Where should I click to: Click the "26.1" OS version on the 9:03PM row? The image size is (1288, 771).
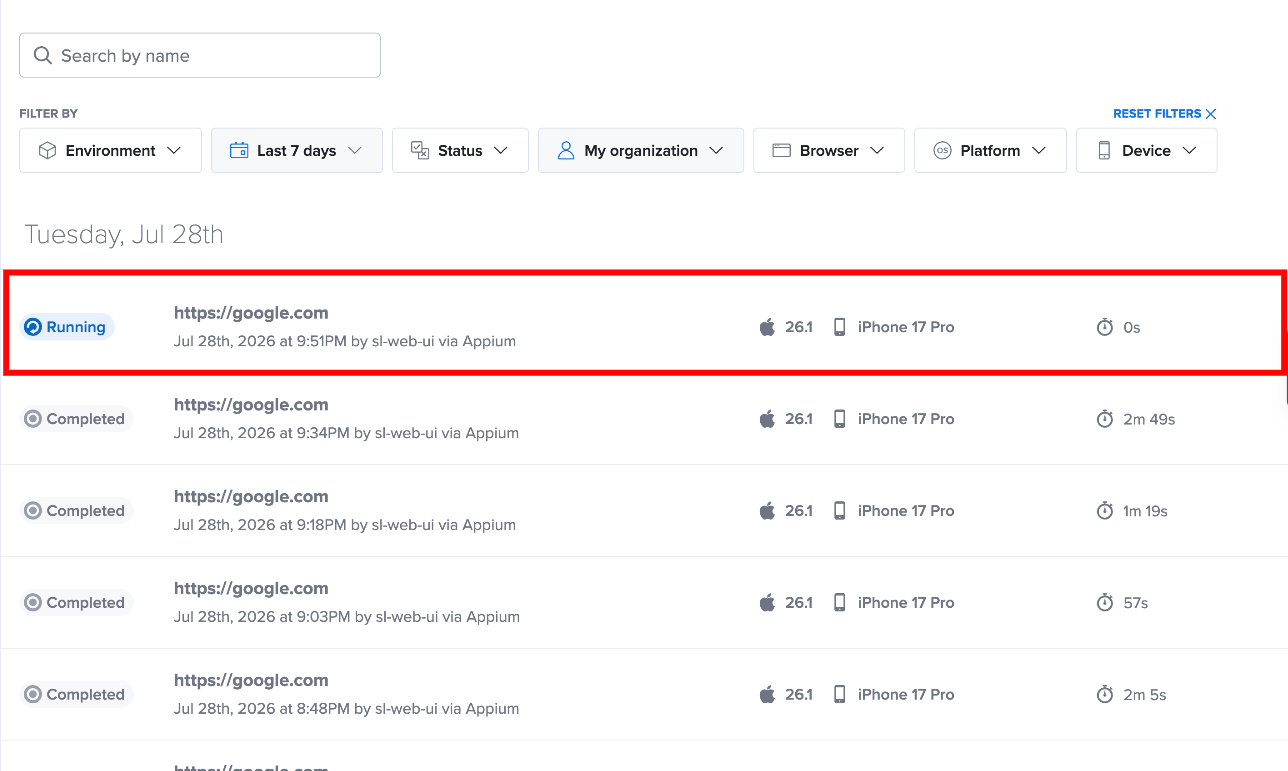[x=799, y=603]
